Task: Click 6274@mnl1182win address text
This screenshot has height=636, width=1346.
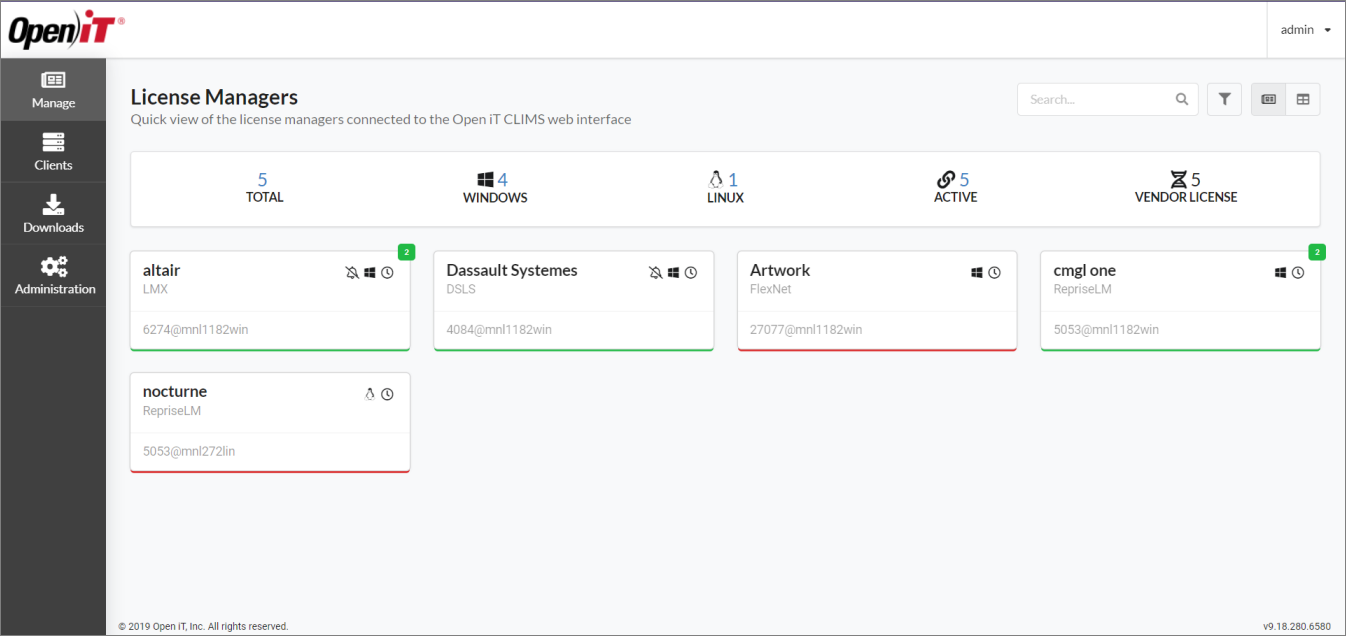Action: coord(195,329)
